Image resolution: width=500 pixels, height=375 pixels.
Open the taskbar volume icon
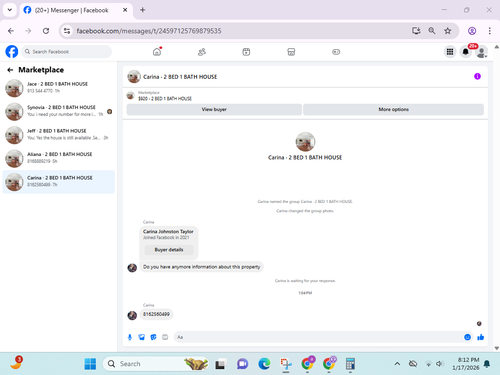click(440, 364)
